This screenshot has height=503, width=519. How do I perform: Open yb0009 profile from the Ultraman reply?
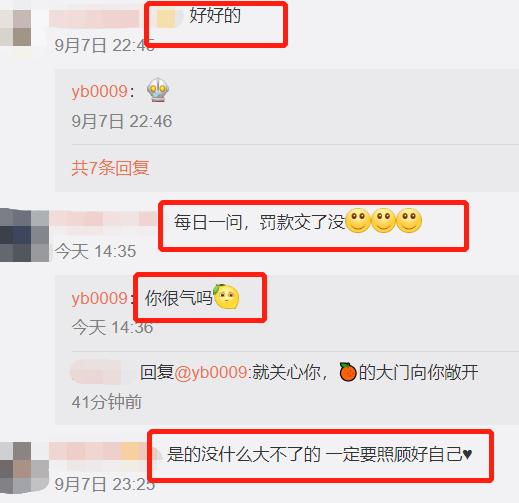pos(99,91)
